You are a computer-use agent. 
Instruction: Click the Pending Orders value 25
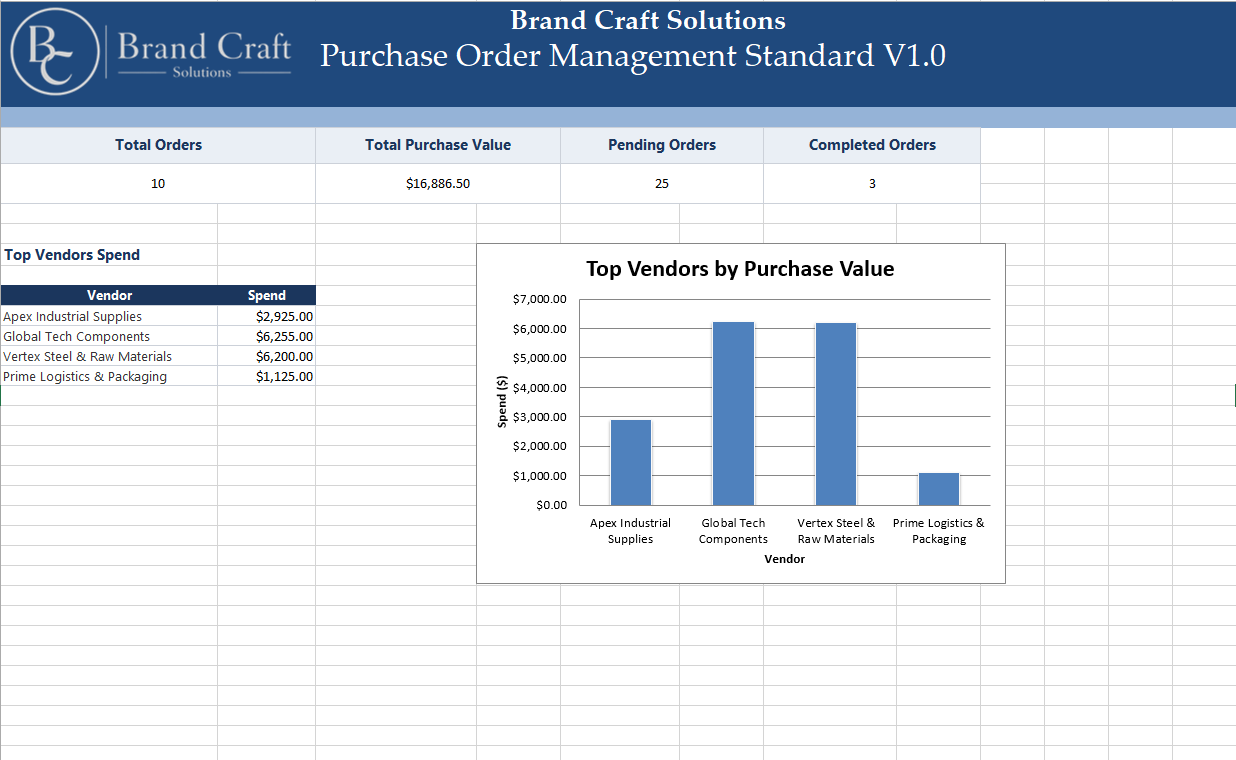pyautogui.click(x=662, y=184)
